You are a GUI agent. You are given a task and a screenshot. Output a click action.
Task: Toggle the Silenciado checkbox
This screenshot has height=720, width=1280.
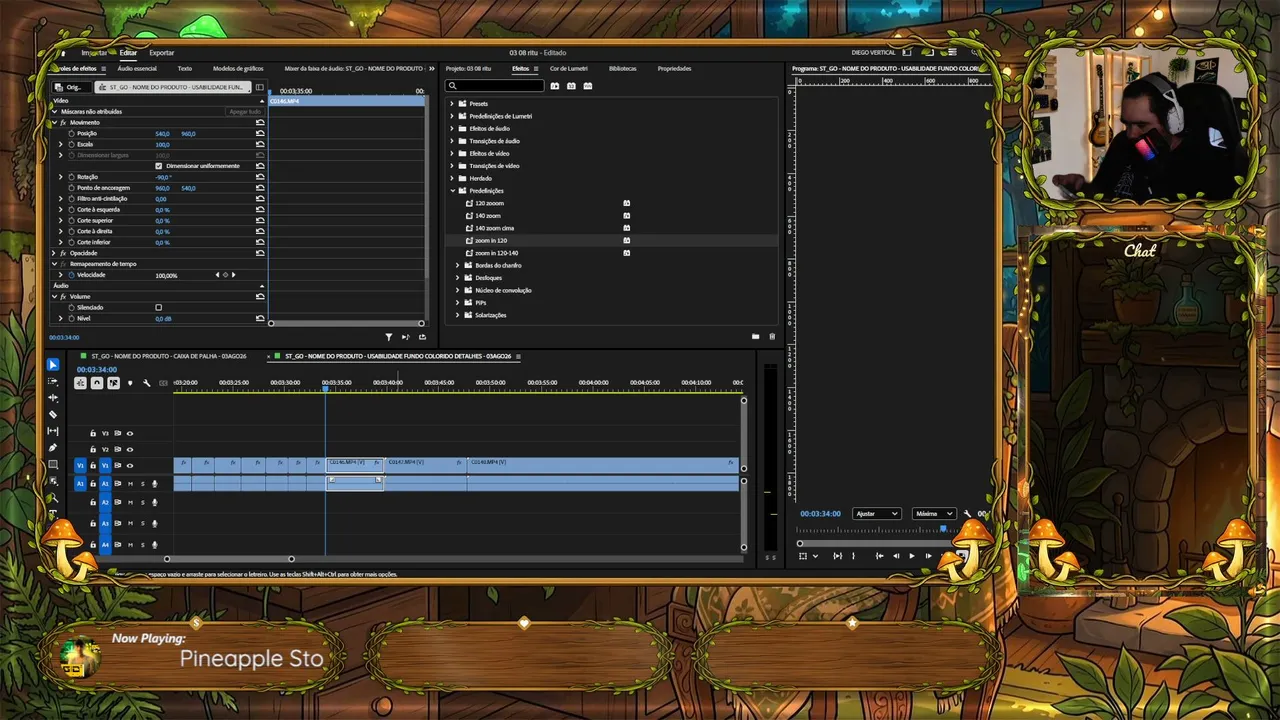158,308
